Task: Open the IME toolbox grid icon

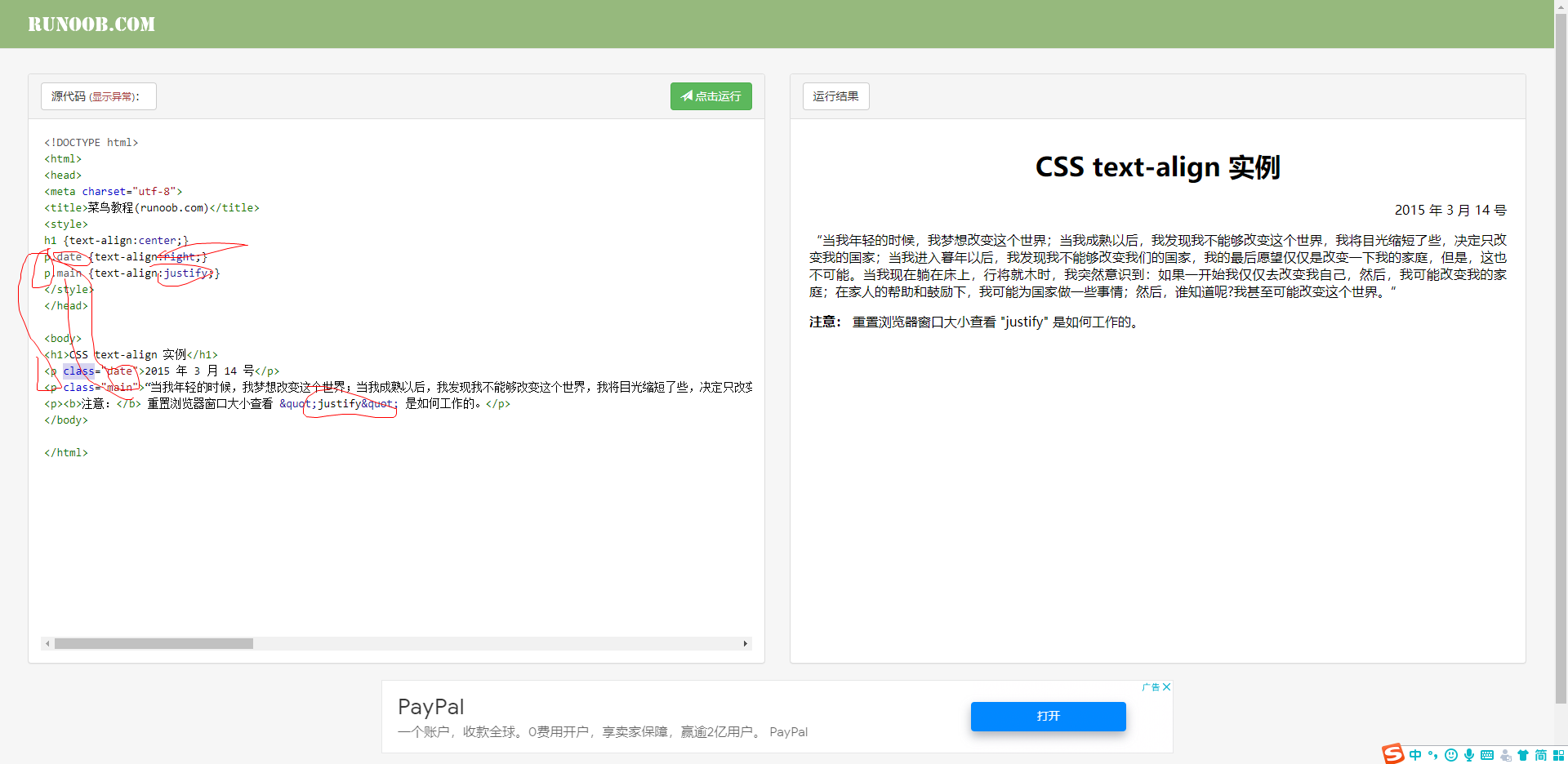Action: point(1559,755)
